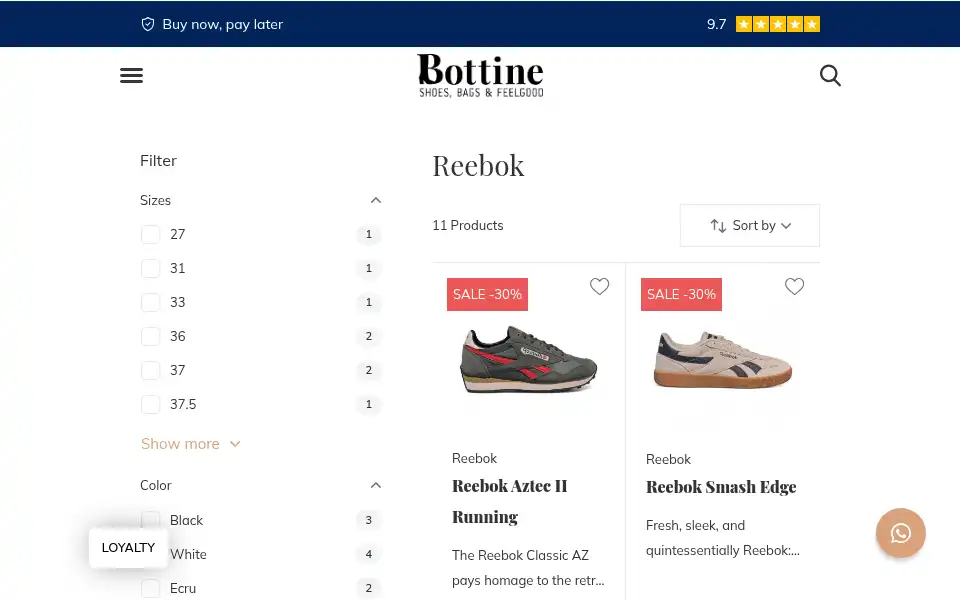The width and height of the screenshot is (960, 600).
Task: Check the size 36 checkbox
Action: 151,336
